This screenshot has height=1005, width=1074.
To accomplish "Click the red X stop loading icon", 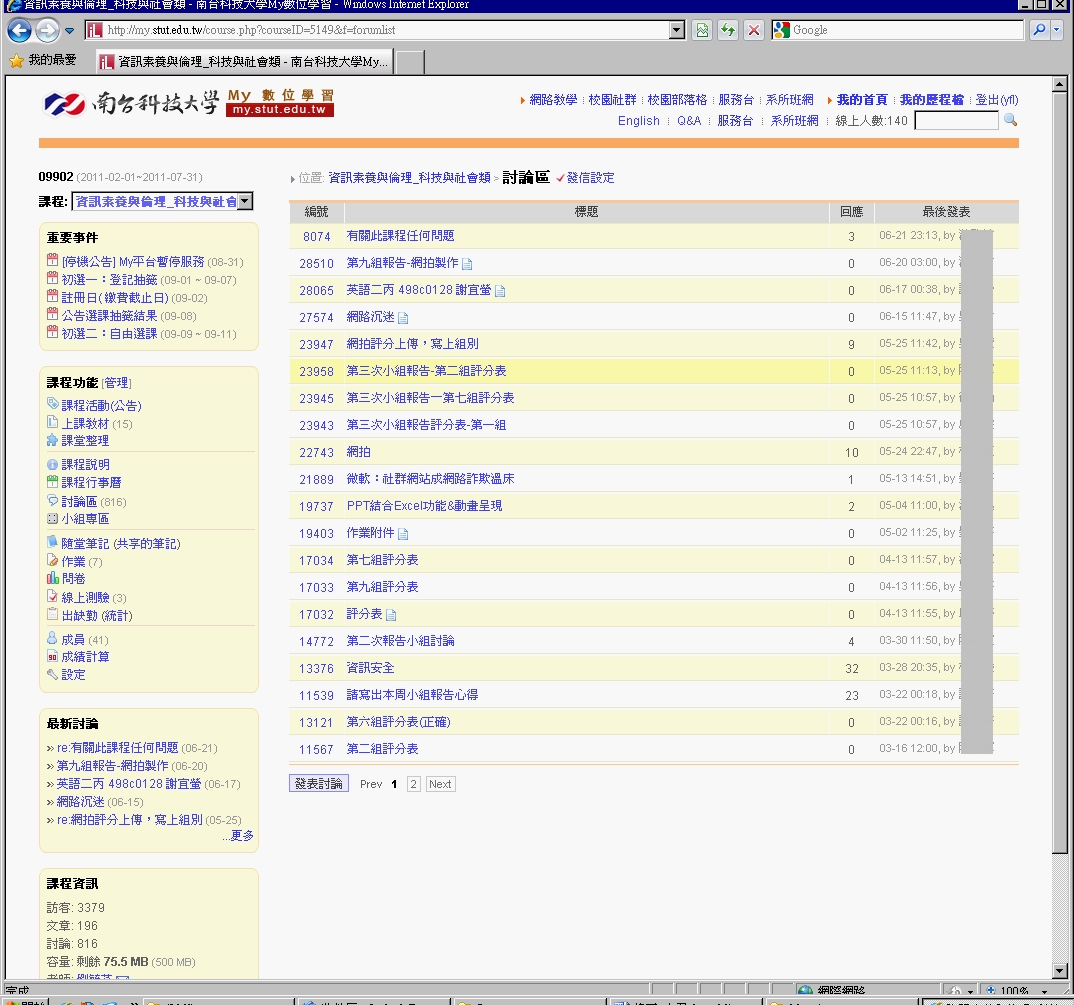I will (754, 31).
